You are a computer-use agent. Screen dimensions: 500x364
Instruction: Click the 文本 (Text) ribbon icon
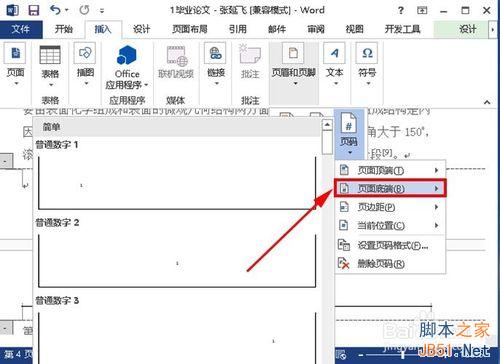tap(334, 53)
